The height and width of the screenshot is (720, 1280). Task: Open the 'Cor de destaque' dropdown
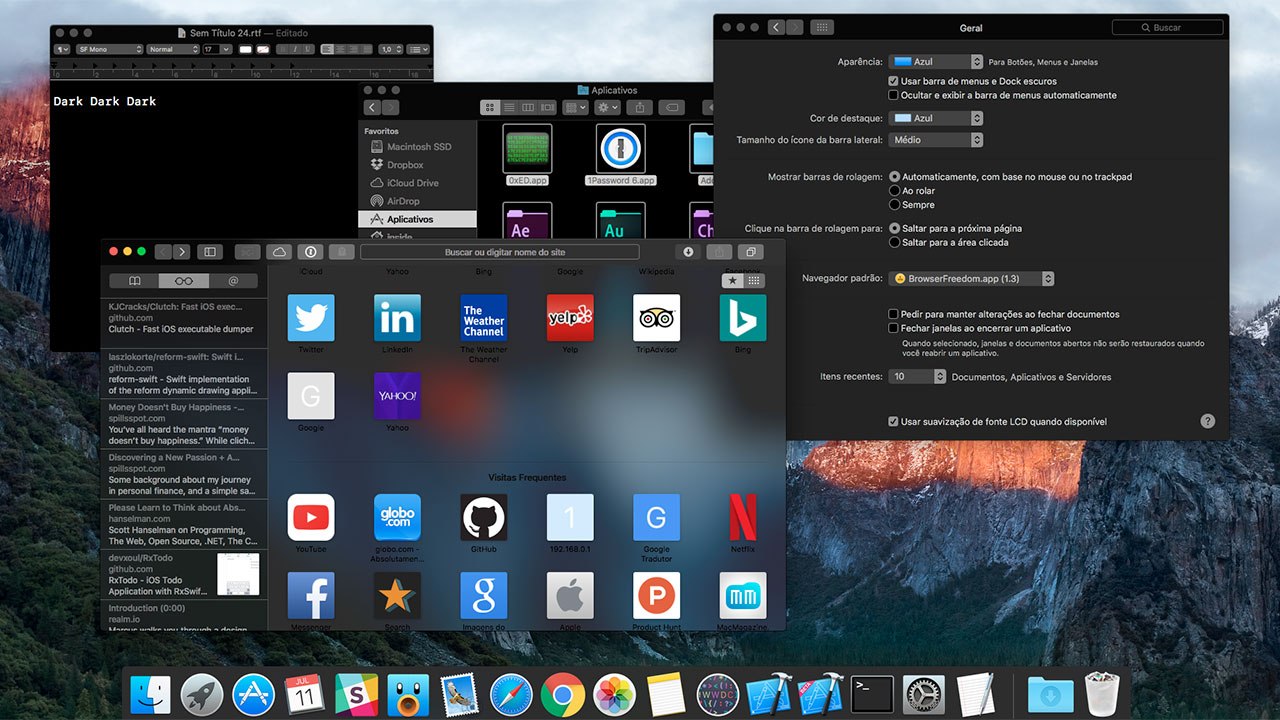(936, 118)
